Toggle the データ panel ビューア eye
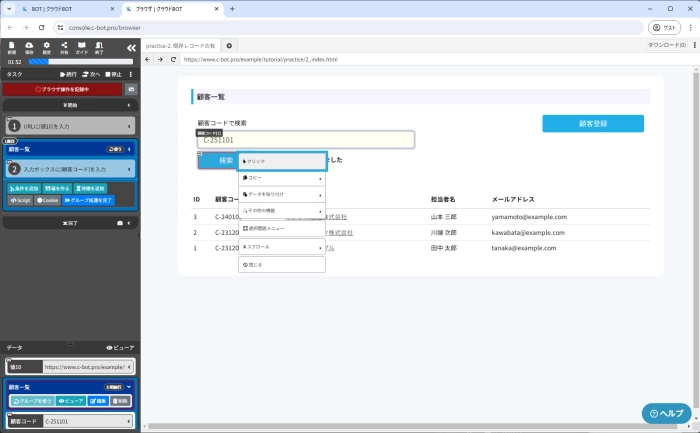 pyautogui.click(x=120, y=347)
